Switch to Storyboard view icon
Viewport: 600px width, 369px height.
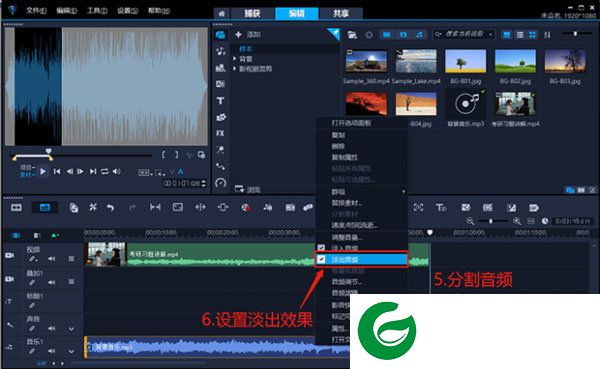pyautogui.click(x=16, y=207)
